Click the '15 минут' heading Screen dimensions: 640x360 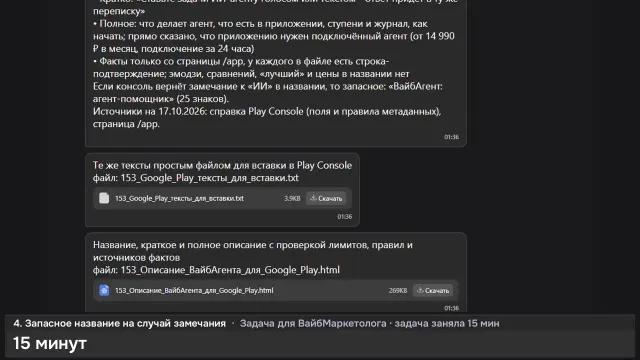click(50, 343)
